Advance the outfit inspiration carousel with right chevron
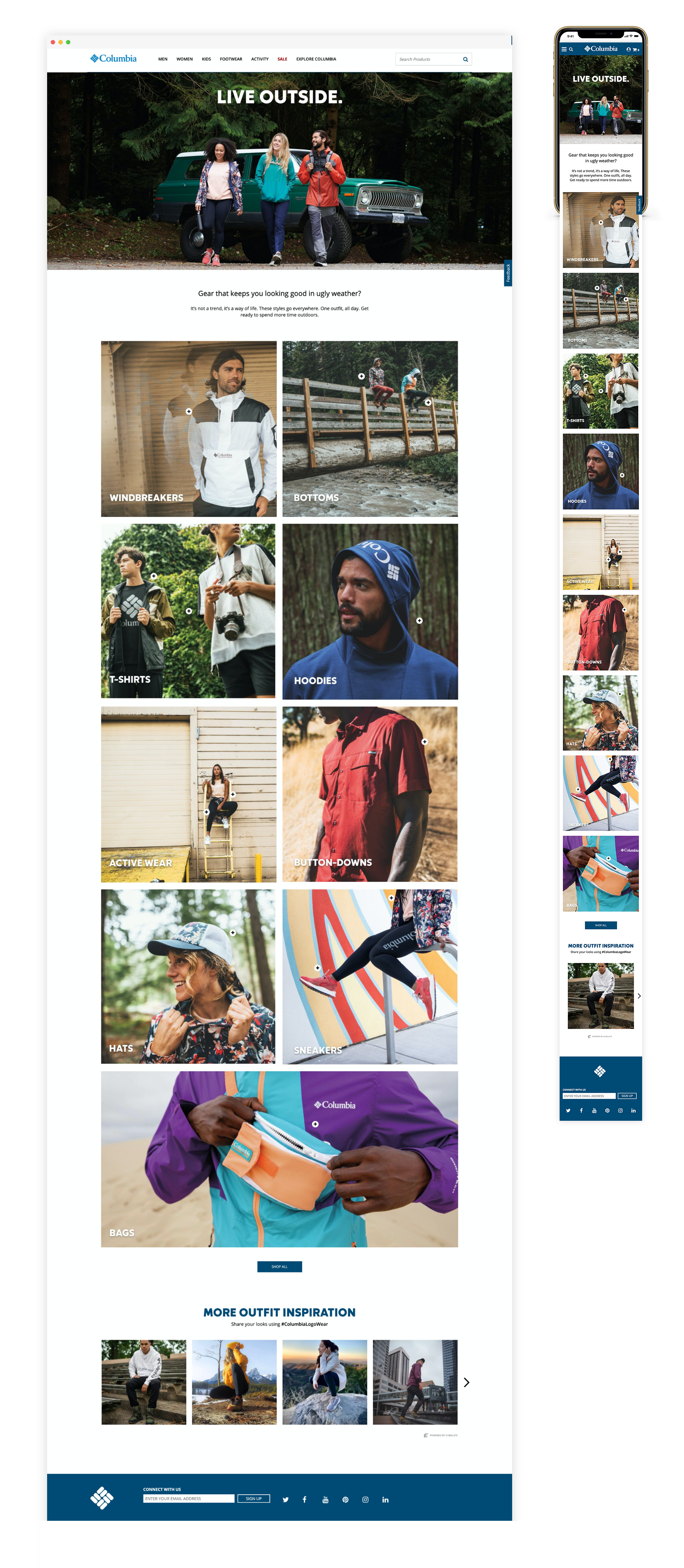This screenshot has width=684, height=1568. [x=467, y=1382]
